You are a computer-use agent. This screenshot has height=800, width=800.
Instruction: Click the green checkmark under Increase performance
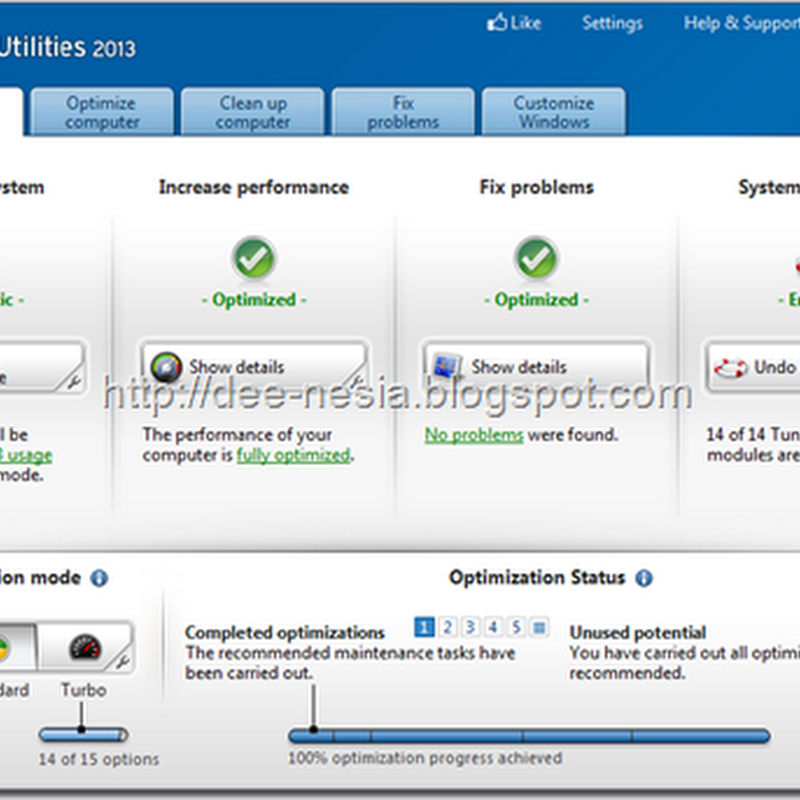point(254,257)
